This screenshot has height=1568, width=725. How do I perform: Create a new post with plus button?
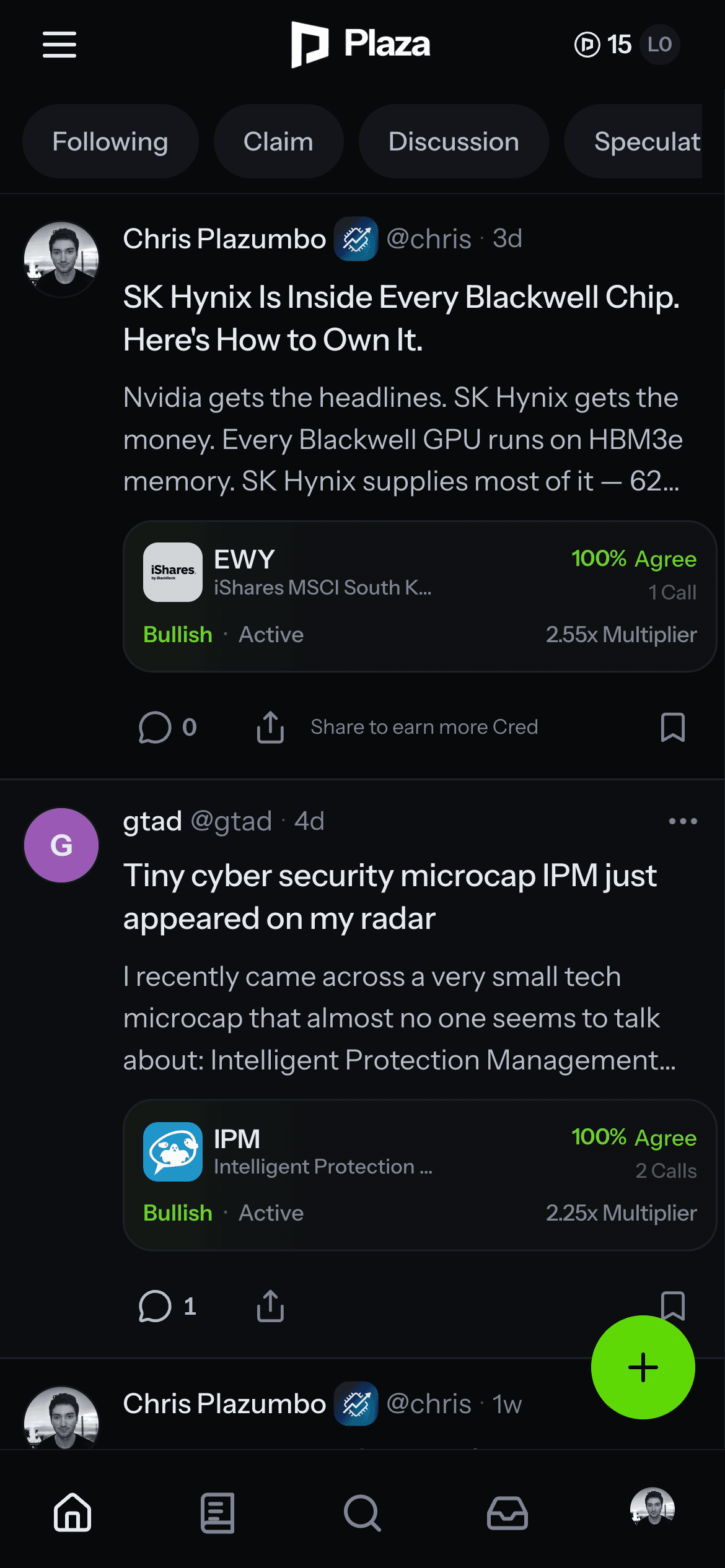[643, 1367]
